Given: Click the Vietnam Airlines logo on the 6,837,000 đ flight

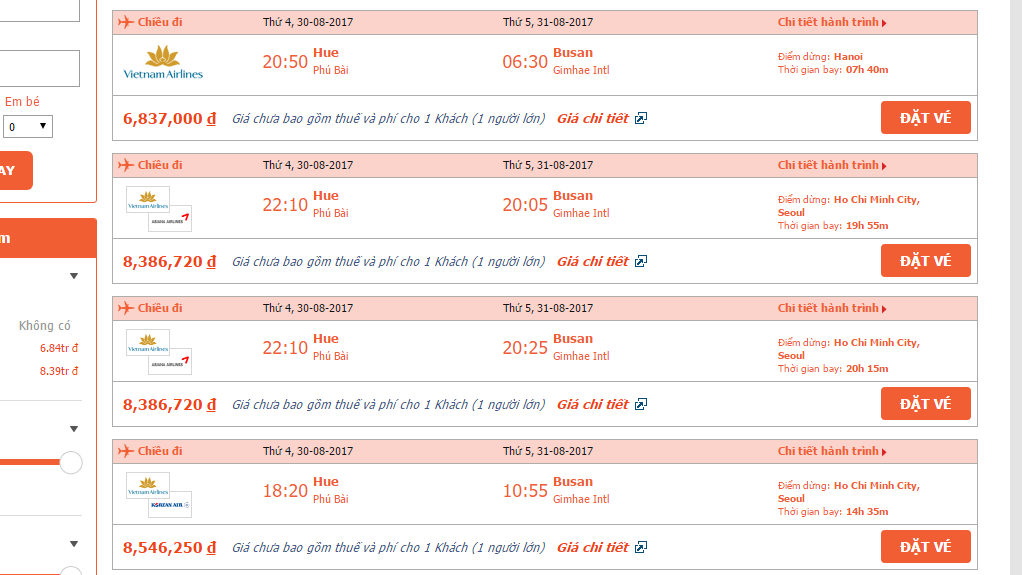Looking at the screenshot, I should pyautogui.click(x=163, y=63).
